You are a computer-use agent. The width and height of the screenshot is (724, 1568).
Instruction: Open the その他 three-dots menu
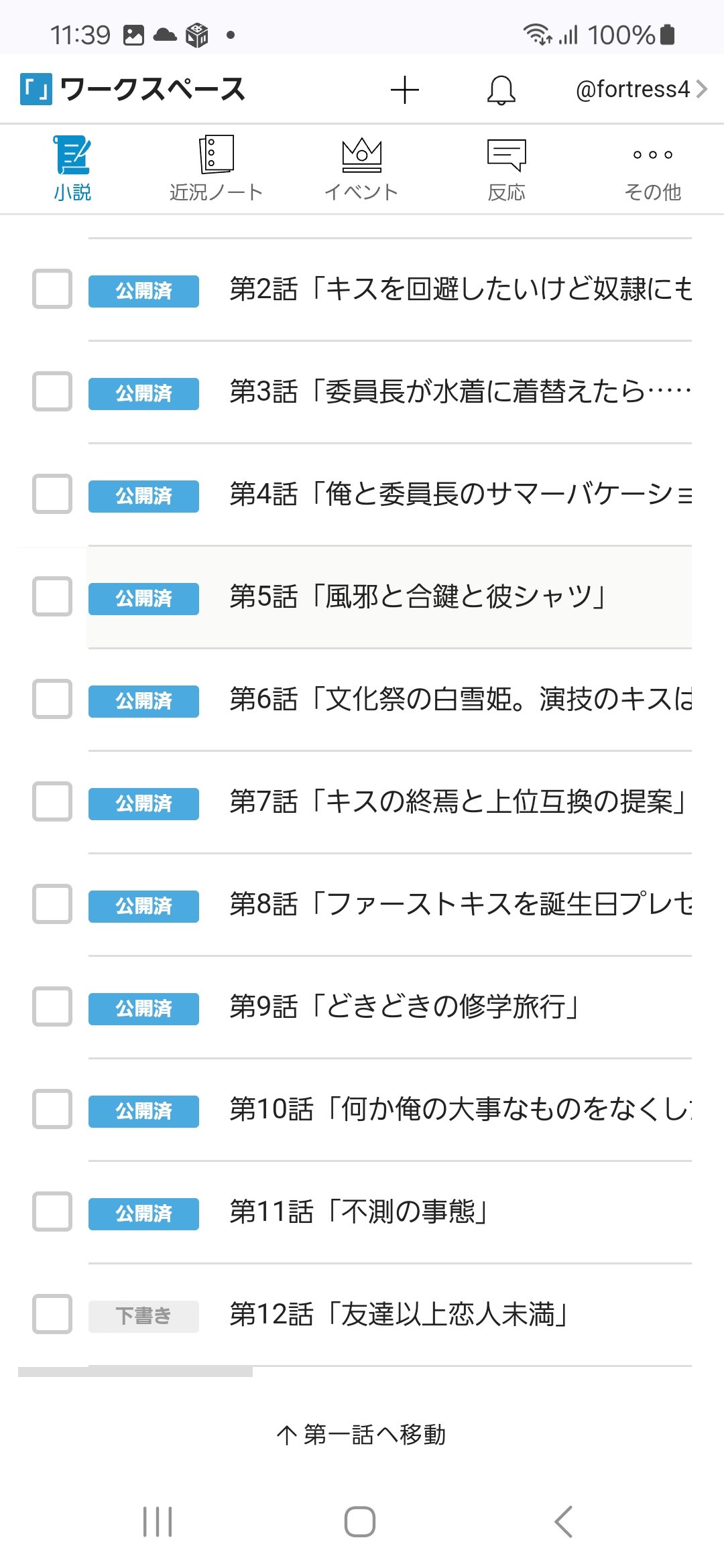[x=652, y=155]
